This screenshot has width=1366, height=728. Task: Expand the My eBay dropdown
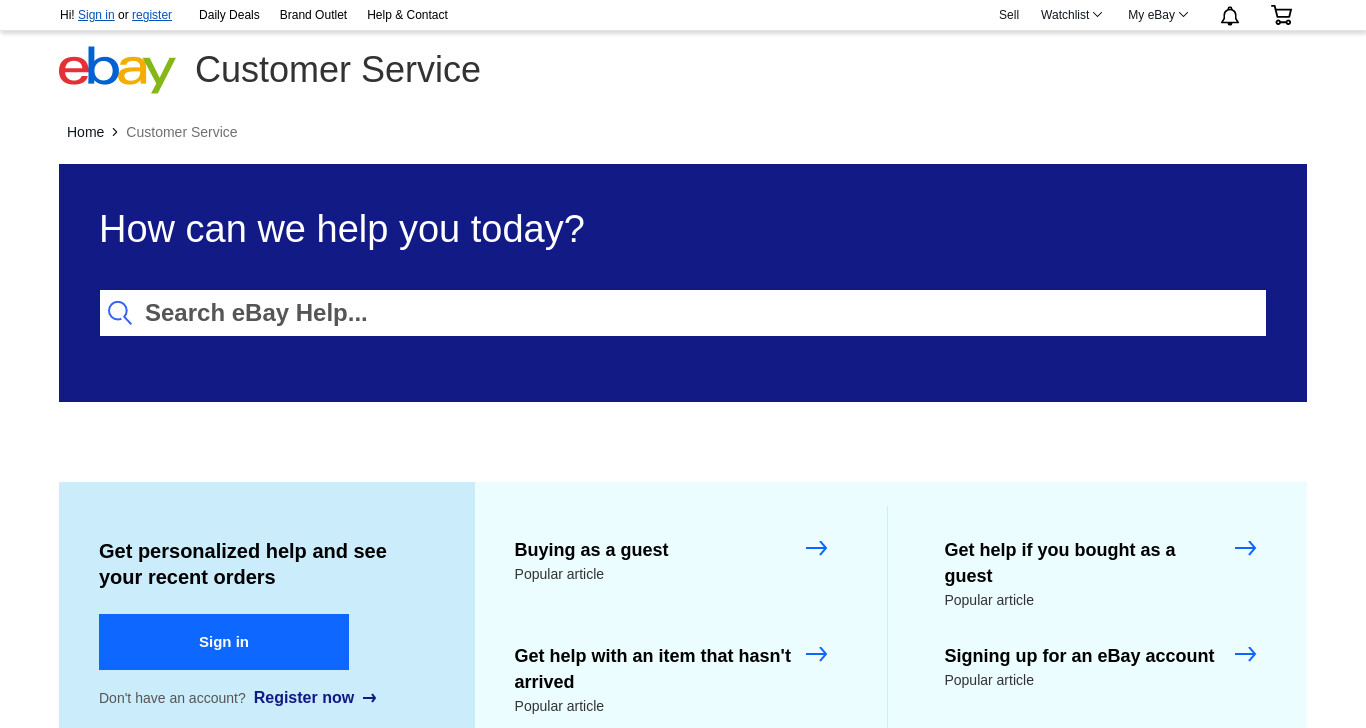click(1158, 15)
